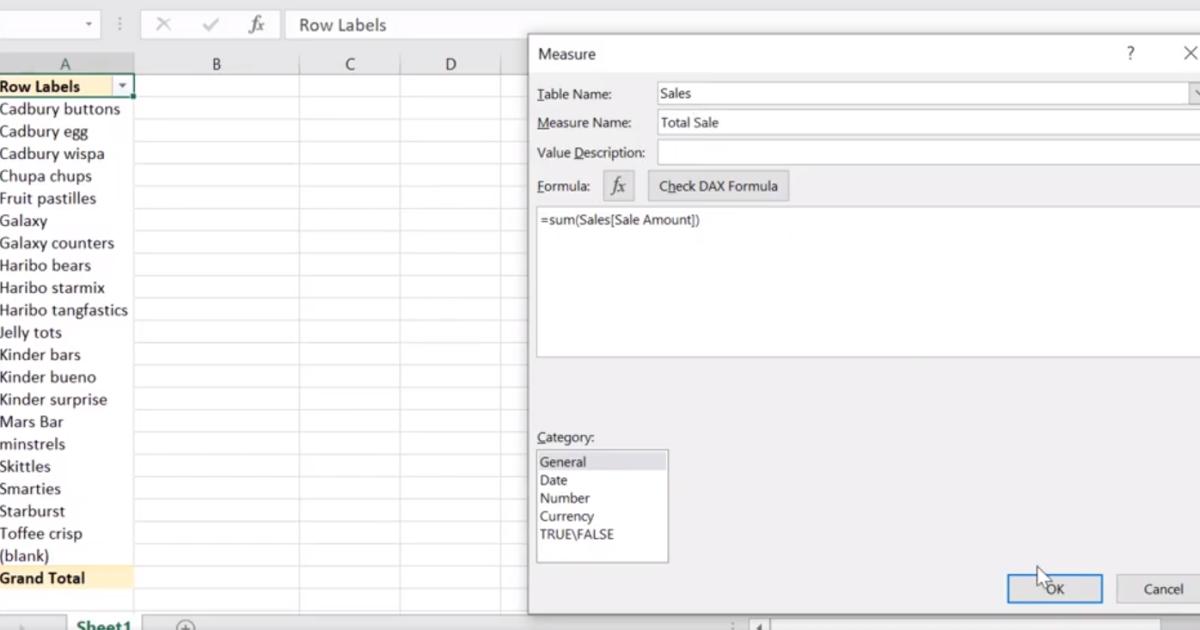This screenshot has width=1200, height=630.
Task: Click the Cancel X icon beside the formula bar
Action: (x=163, y=24)
